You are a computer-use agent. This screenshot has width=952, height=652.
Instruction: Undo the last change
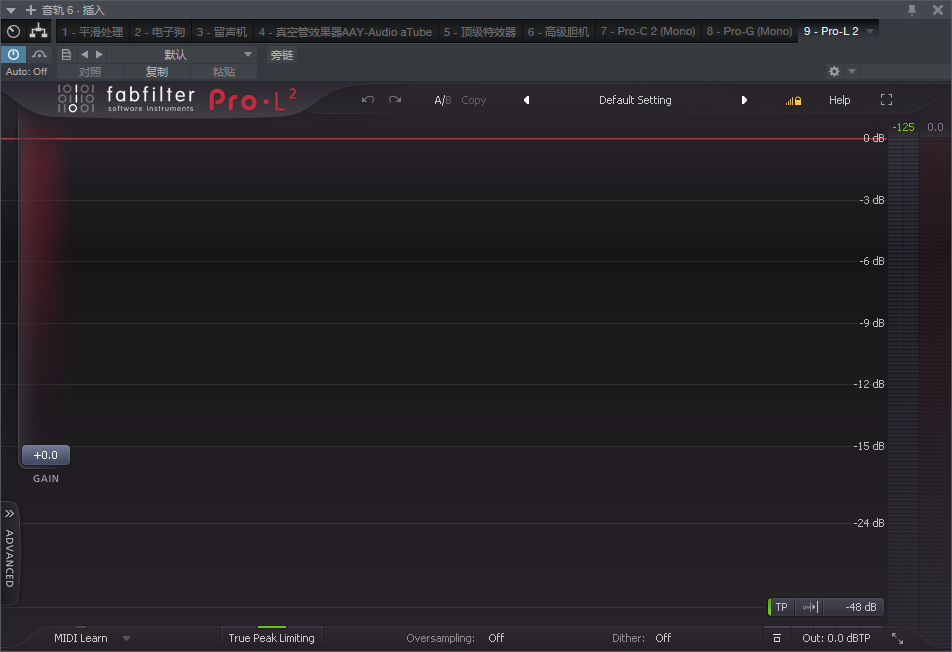tap(368, 100)
